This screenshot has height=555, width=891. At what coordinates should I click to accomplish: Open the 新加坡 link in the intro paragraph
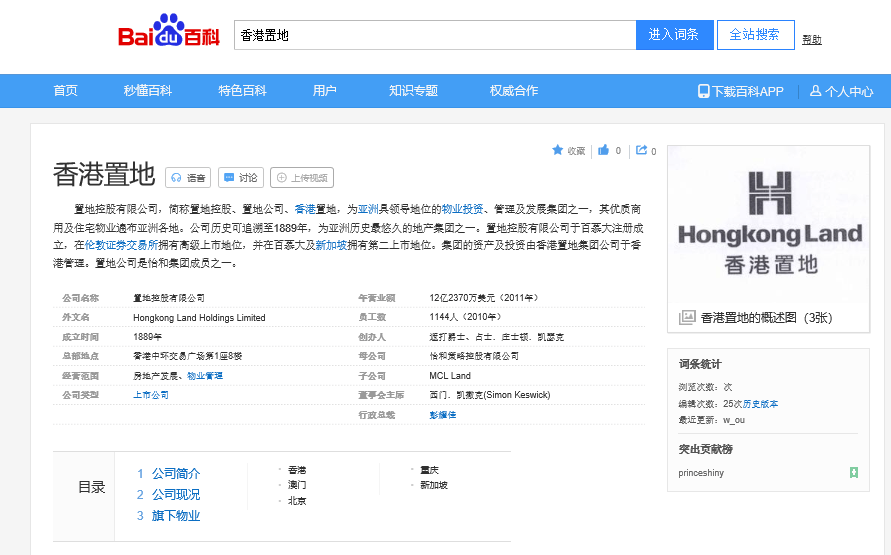pyautogui.click(x=331, y=245)
